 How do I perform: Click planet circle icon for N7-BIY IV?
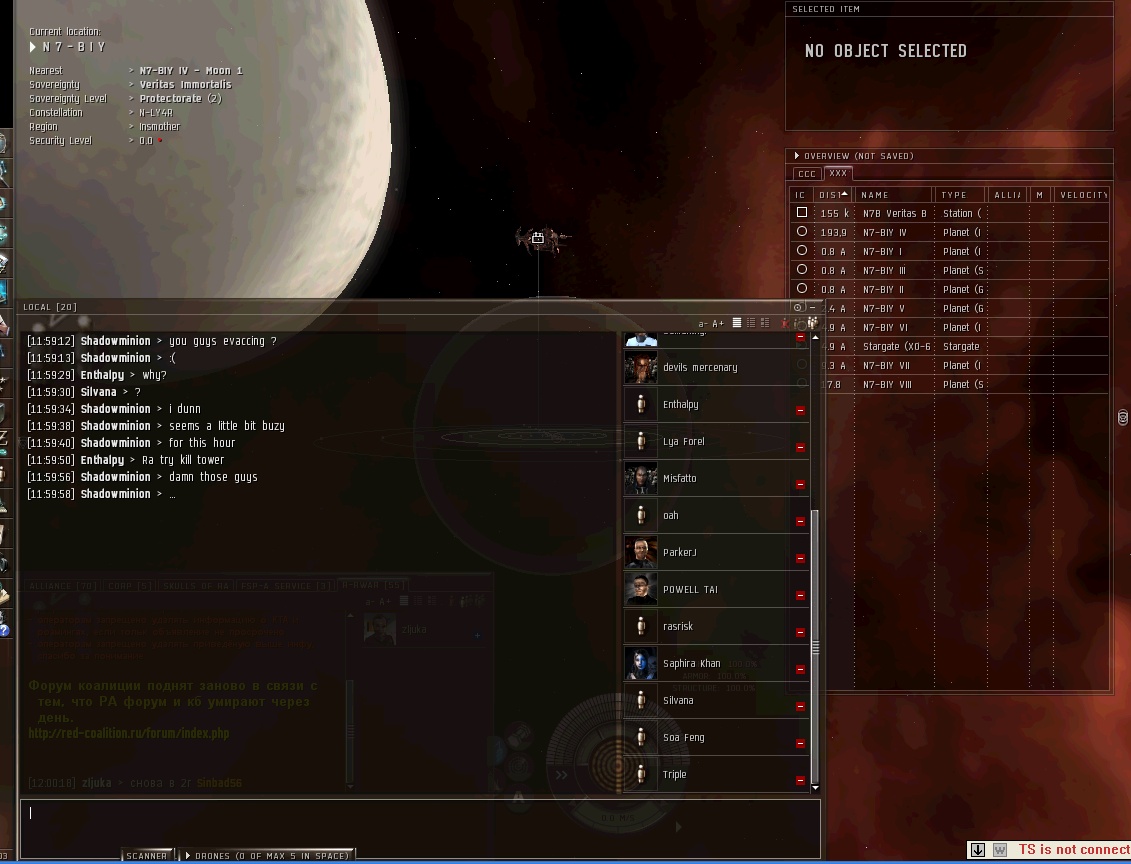click(801, 232)
